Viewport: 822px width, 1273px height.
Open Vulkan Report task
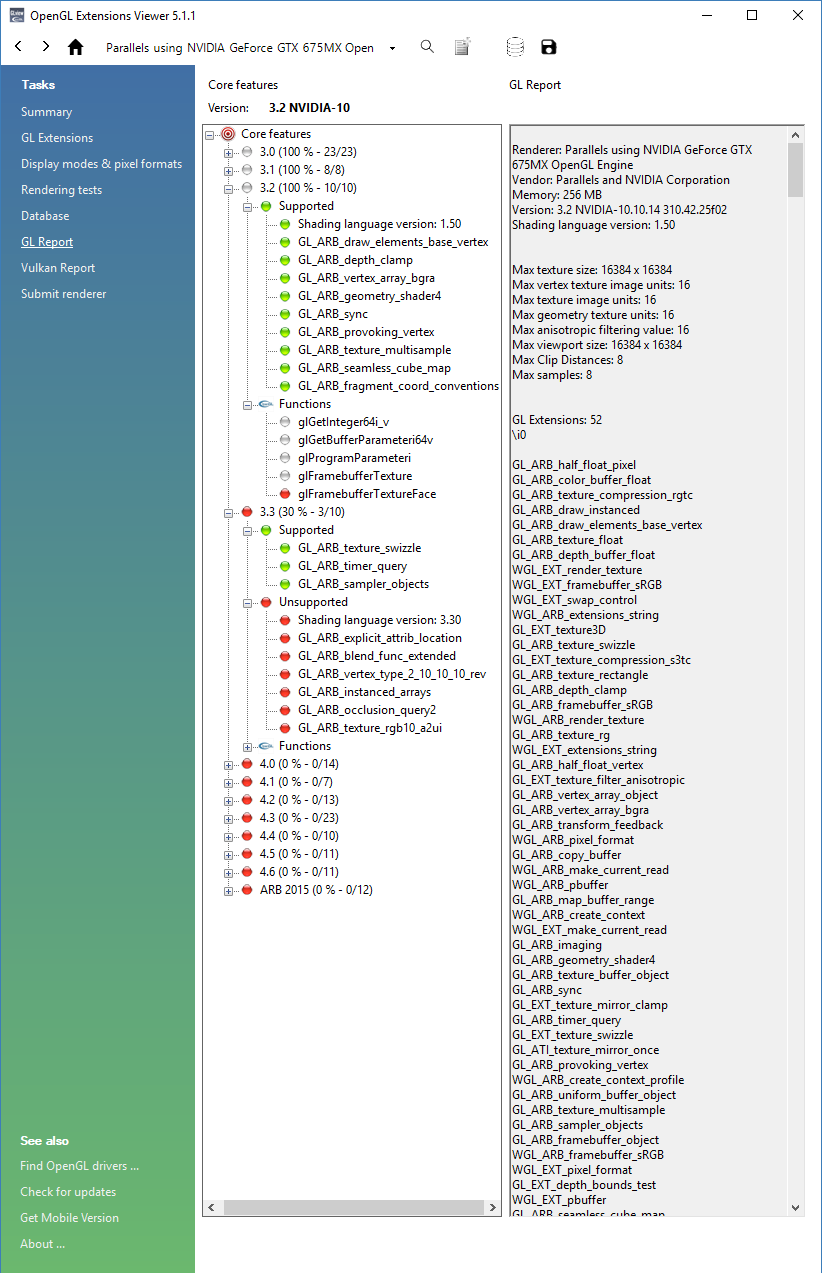coord(58,268)
